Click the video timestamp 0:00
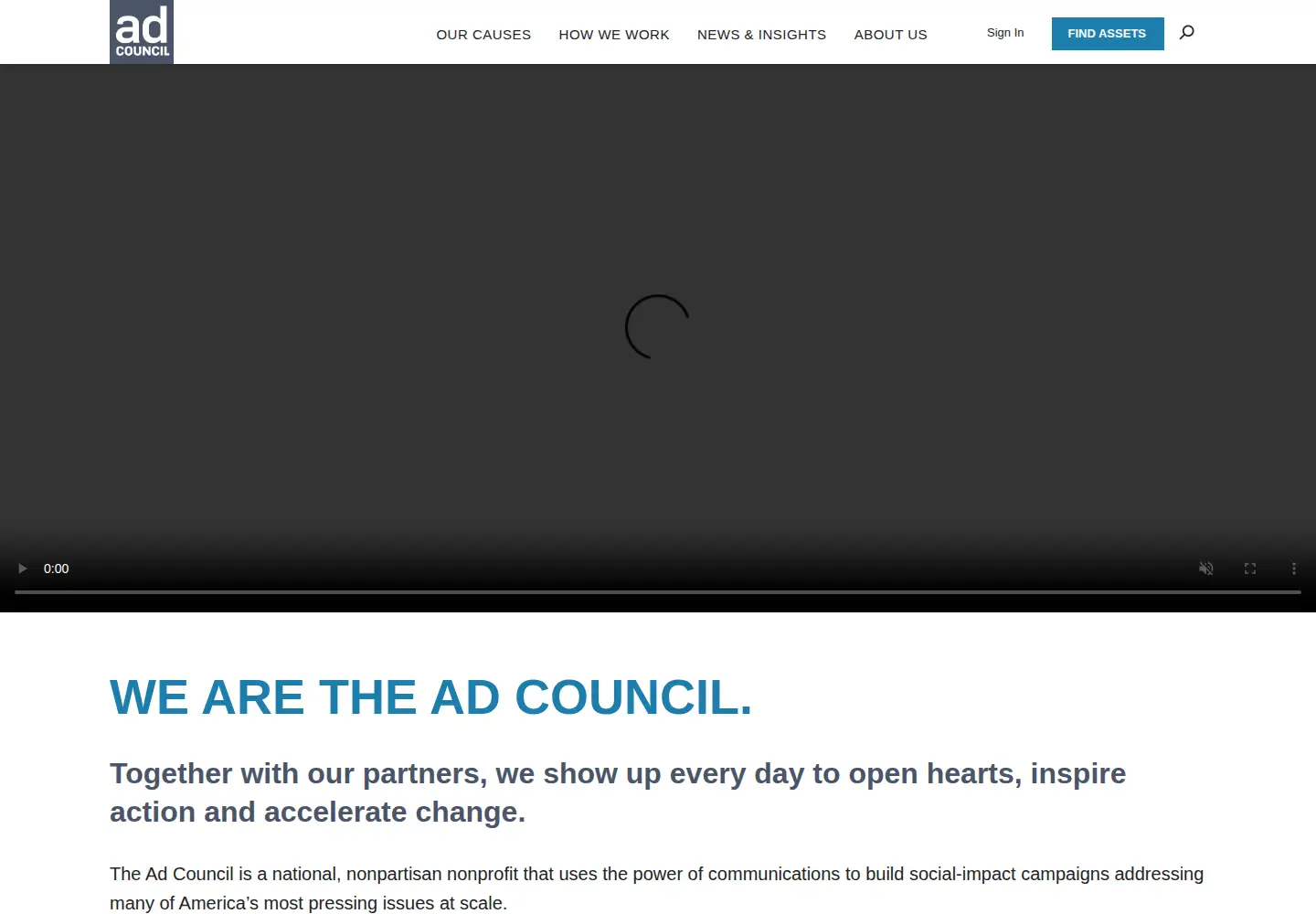Screen dimensions: 1316x914 57,569
